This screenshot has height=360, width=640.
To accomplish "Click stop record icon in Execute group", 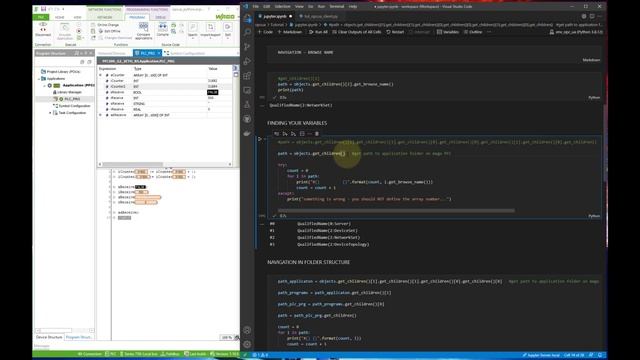I will click(79, 31).
